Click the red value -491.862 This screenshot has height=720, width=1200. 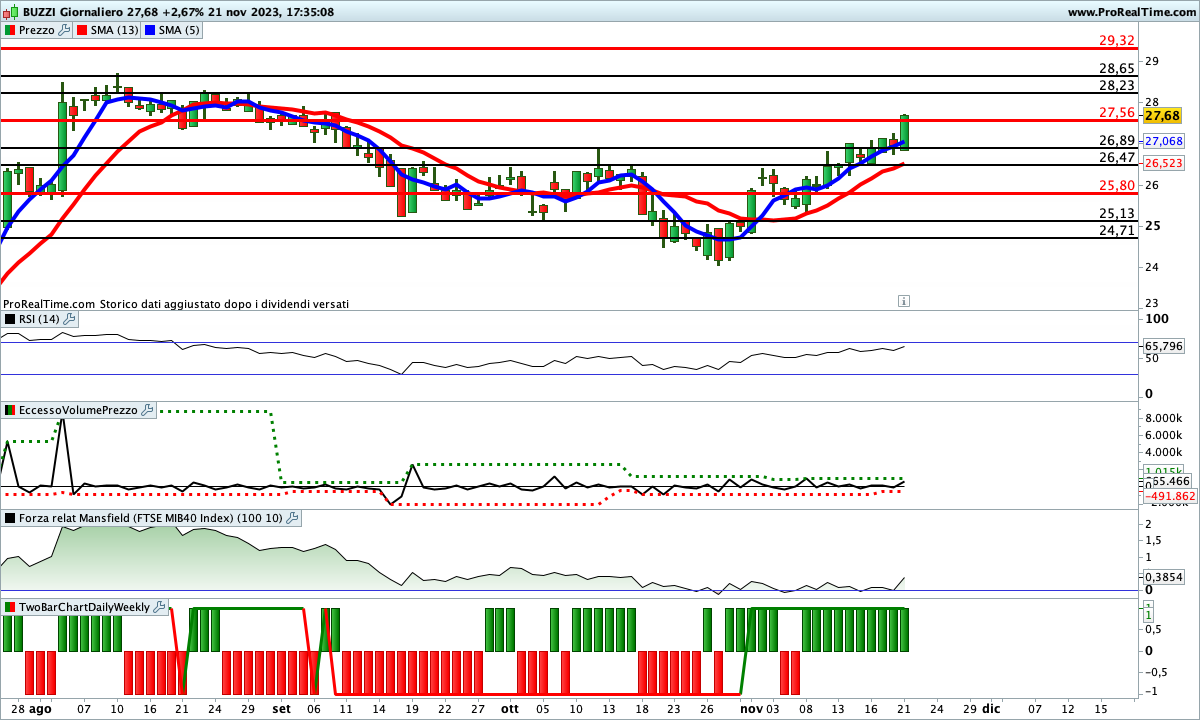(1169, 496)
